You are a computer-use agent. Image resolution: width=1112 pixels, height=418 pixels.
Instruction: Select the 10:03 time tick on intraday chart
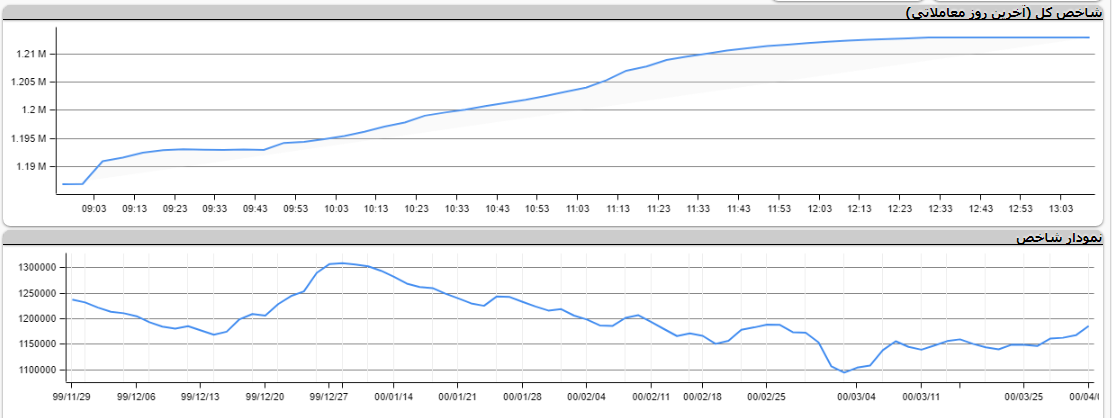click(336, 208)
